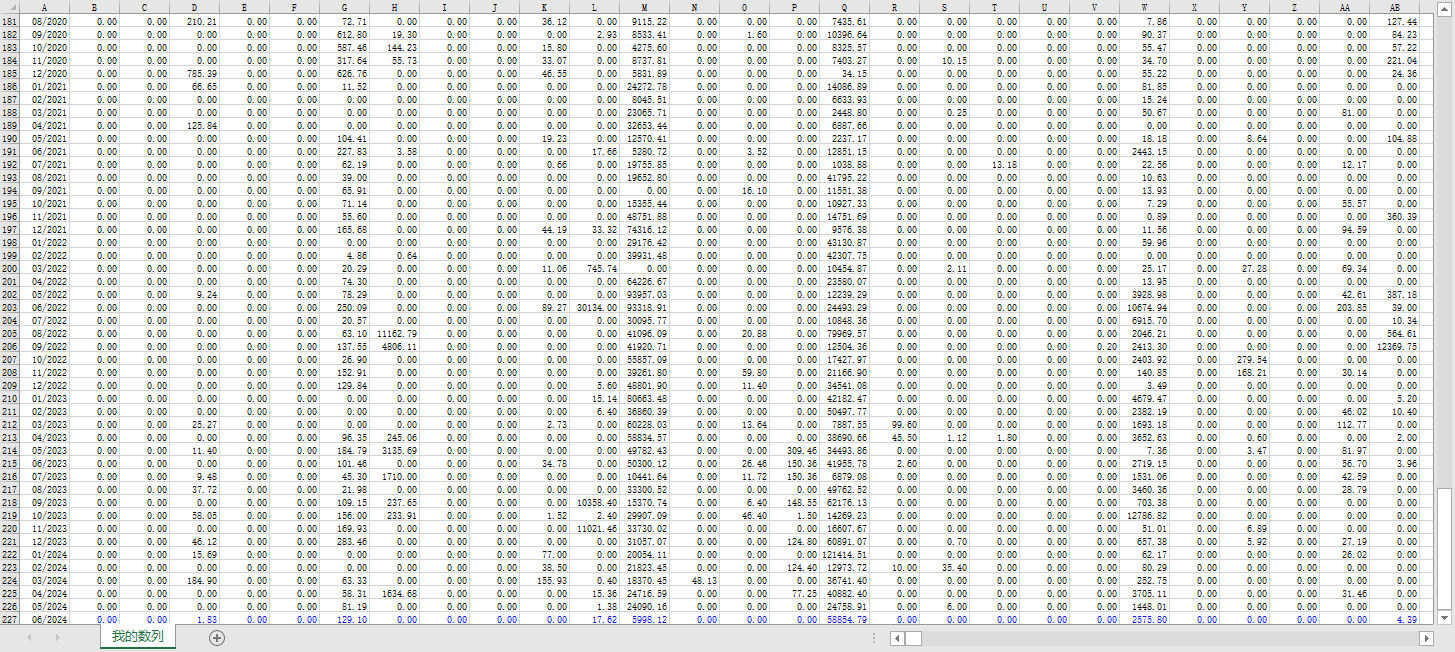Image resolution: width=1455 pixels, height=652 pixels.
Task: Select the cell containing 10674.94
Action: point(1145,307)
